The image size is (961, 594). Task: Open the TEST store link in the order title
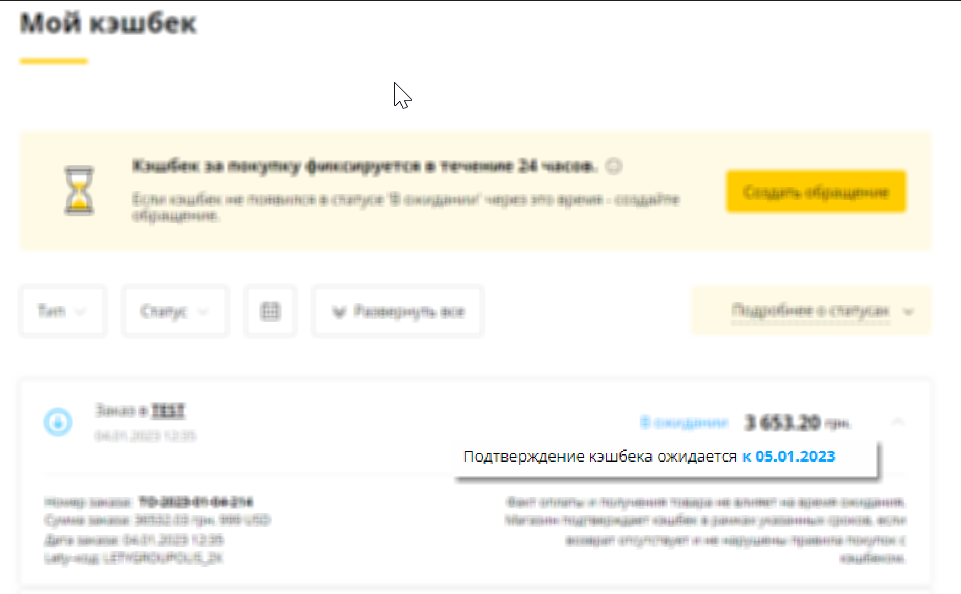pos(168,410)
